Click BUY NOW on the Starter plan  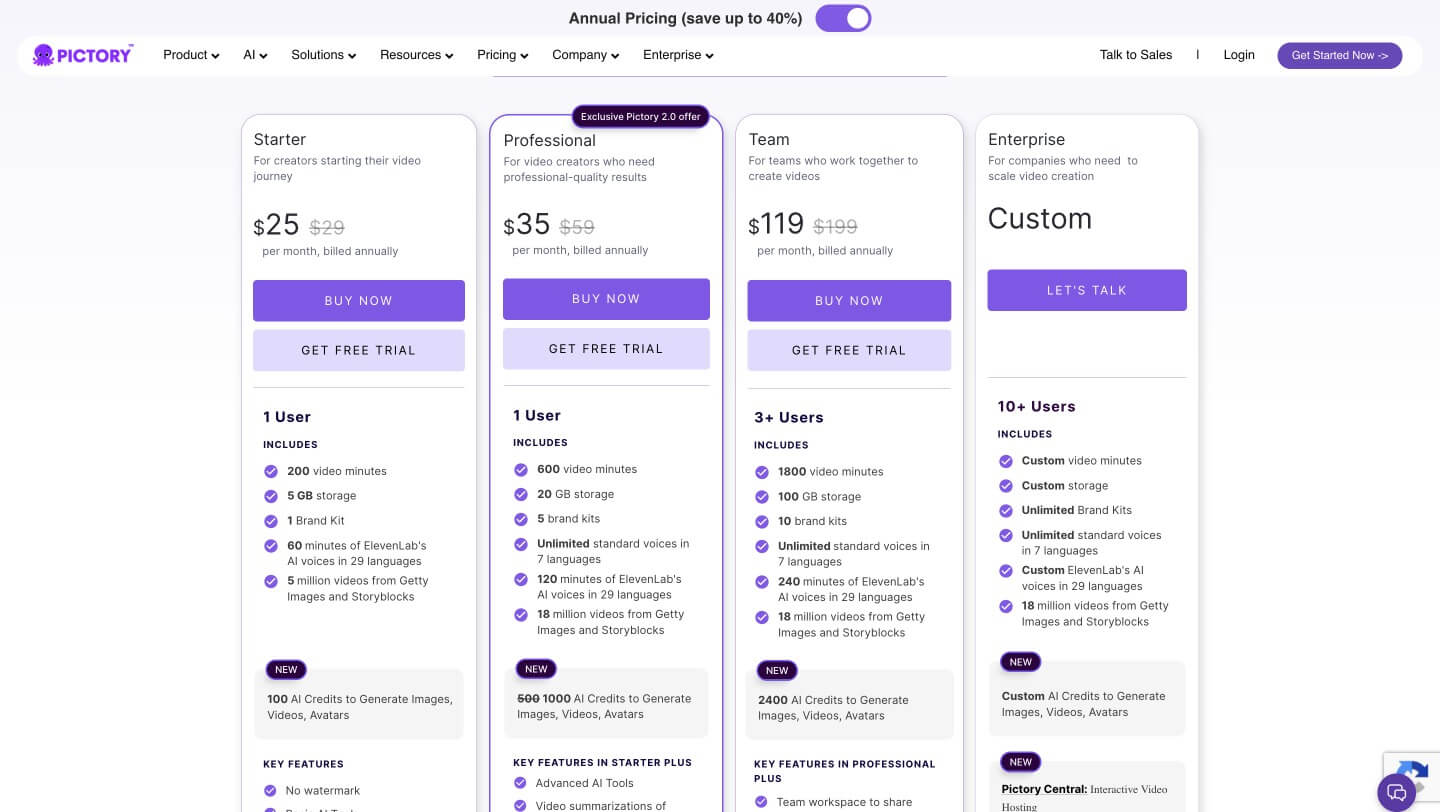click(359, 301)
